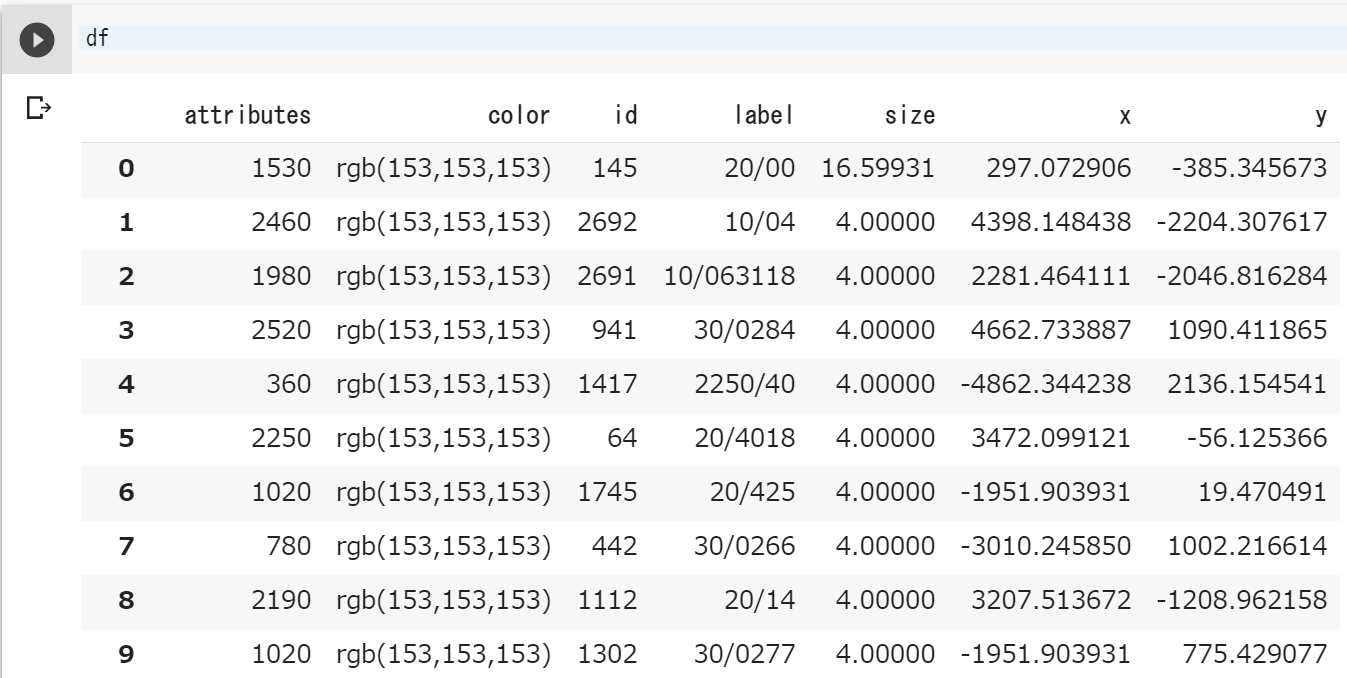Click the attributes column header

[x=247, y=116]
